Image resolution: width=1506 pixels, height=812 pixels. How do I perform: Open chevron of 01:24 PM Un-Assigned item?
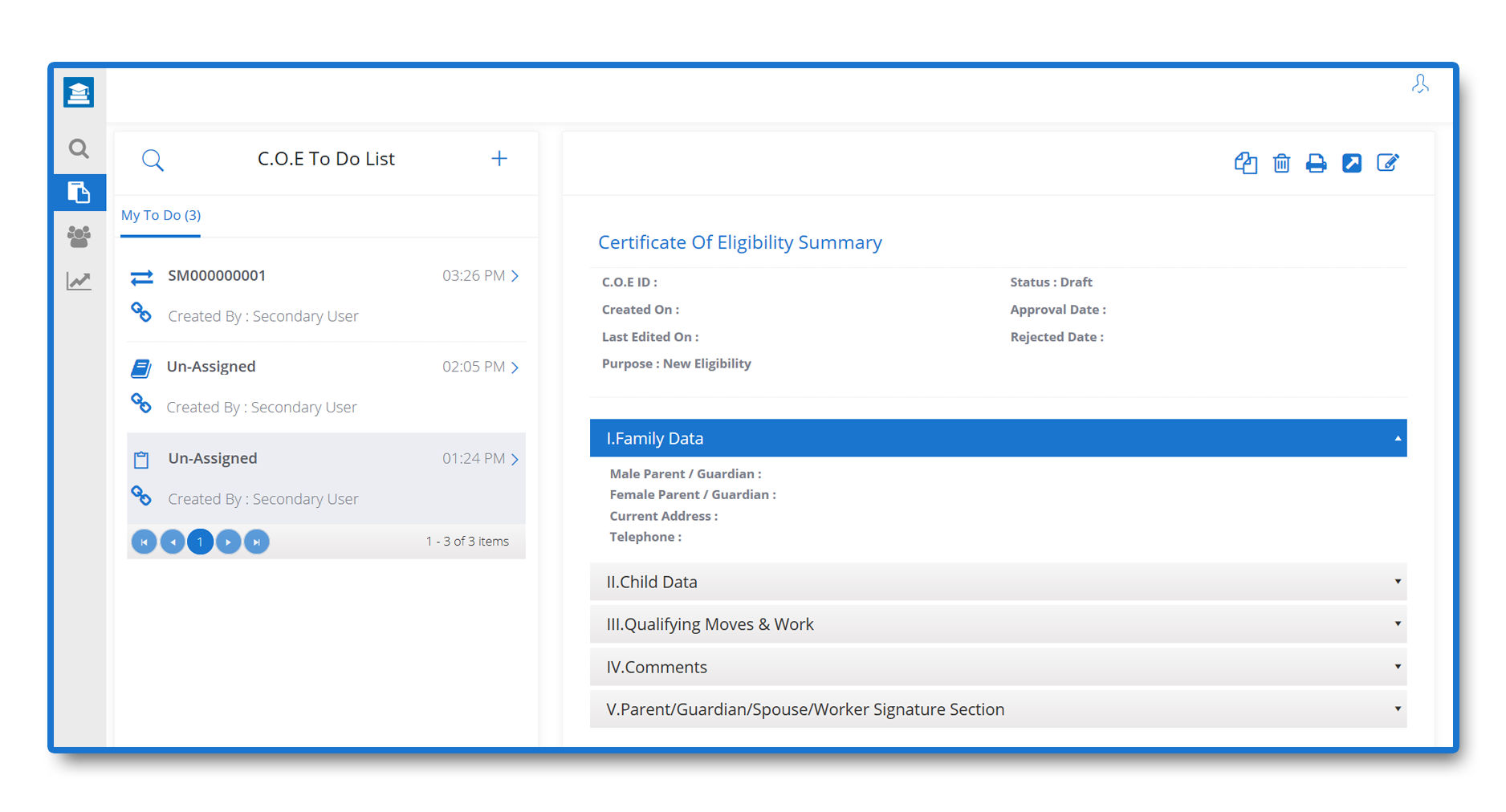(x=515, y=459)
